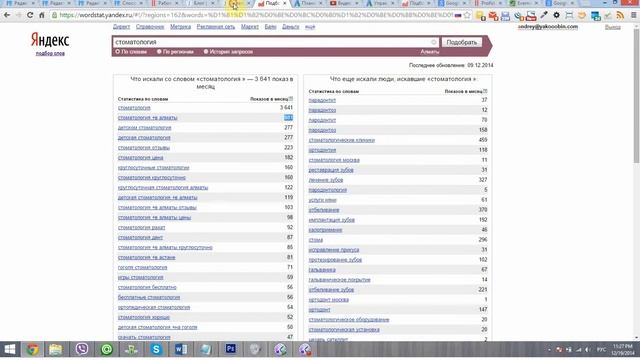
Task: Open the 'лечение зубов' related link
Action: coord(326,180)
